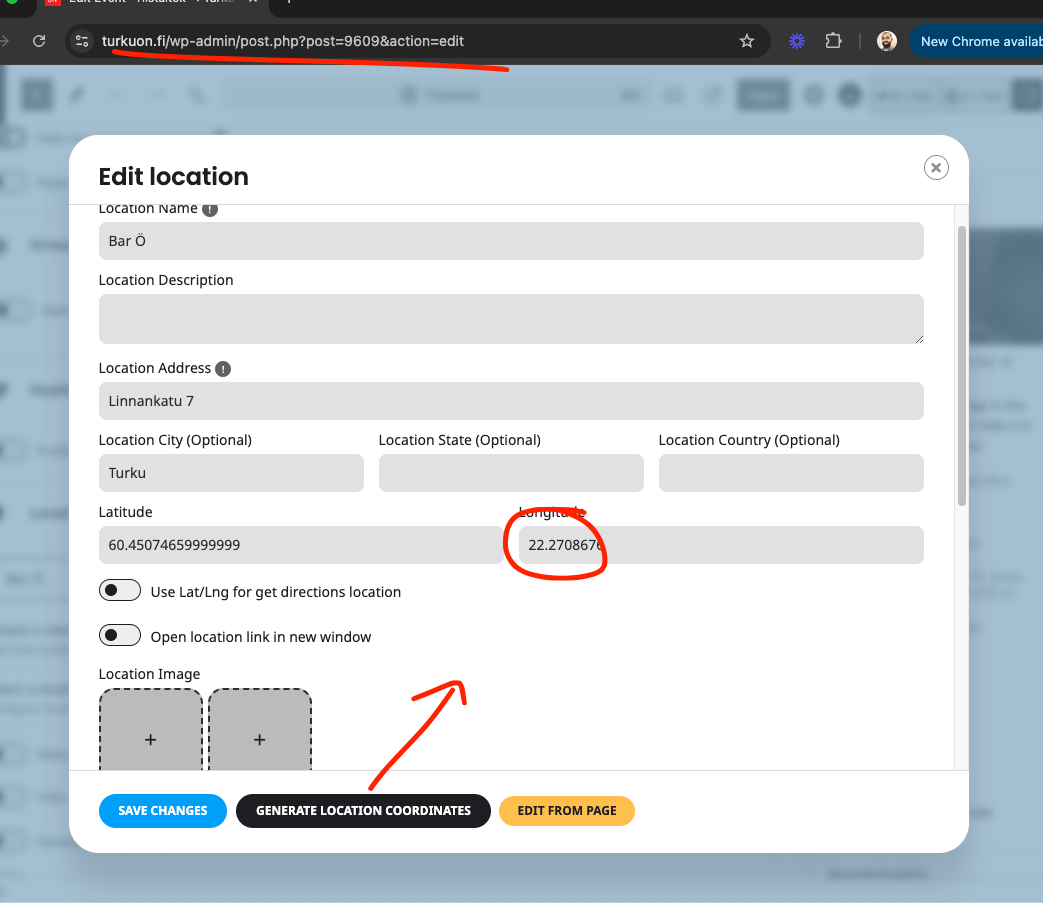The height and width of the screenshot is (903, 1043).
Task: Click New Chrome available update button
Action: click(976, 41)
